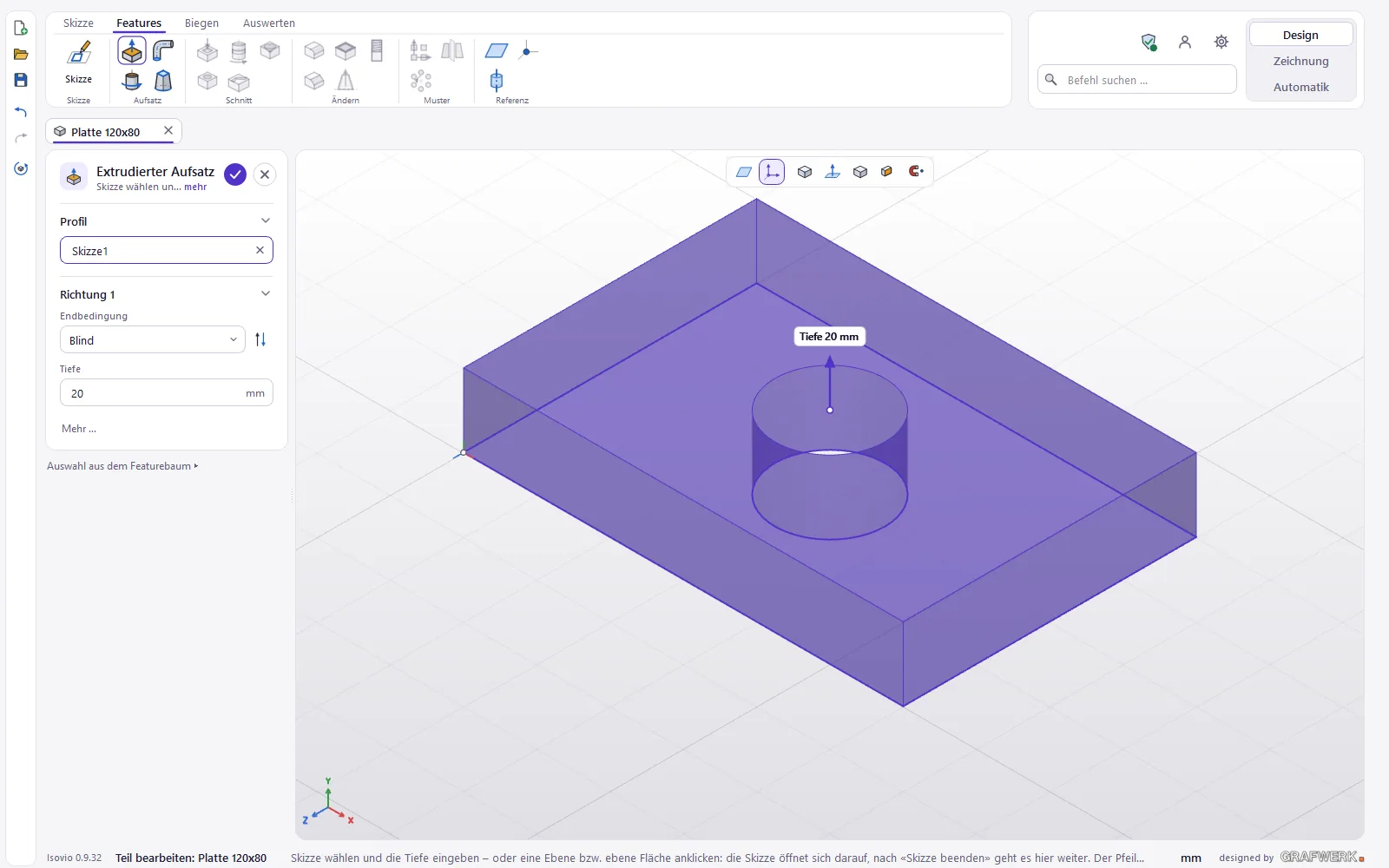Create new document from left sidebar
The width and height of the screenshot is (1389, 868).
coord(21,28)
